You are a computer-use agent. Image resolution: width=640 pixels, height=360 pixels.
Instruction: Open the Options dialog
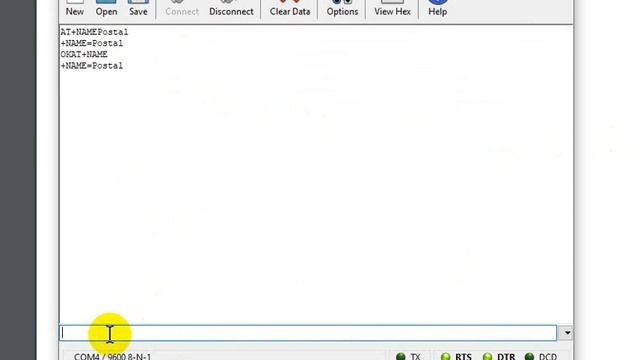click(342, 9)
